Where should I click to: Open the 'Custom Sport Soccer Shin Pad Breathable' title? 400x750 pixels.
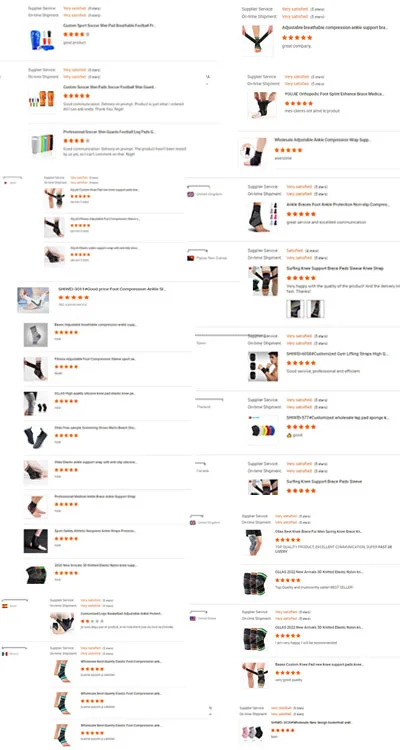point(110,25)
